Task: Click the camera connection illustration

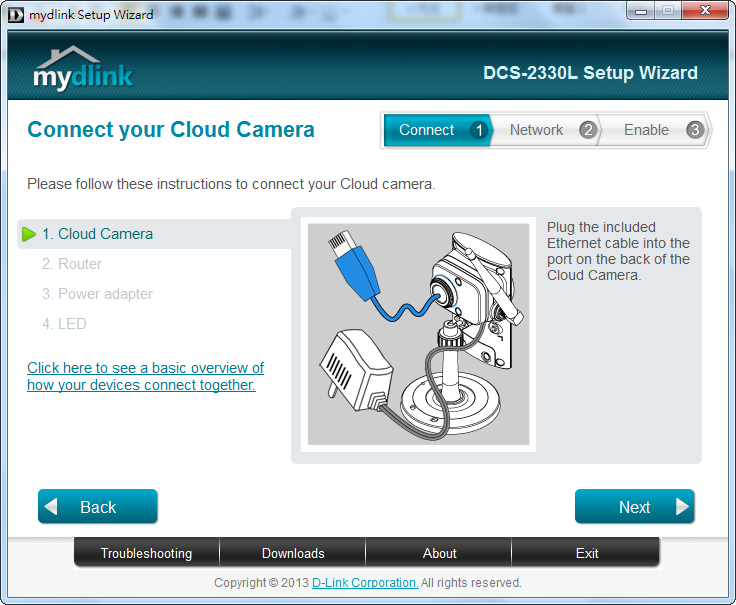Action: [418, 334]
